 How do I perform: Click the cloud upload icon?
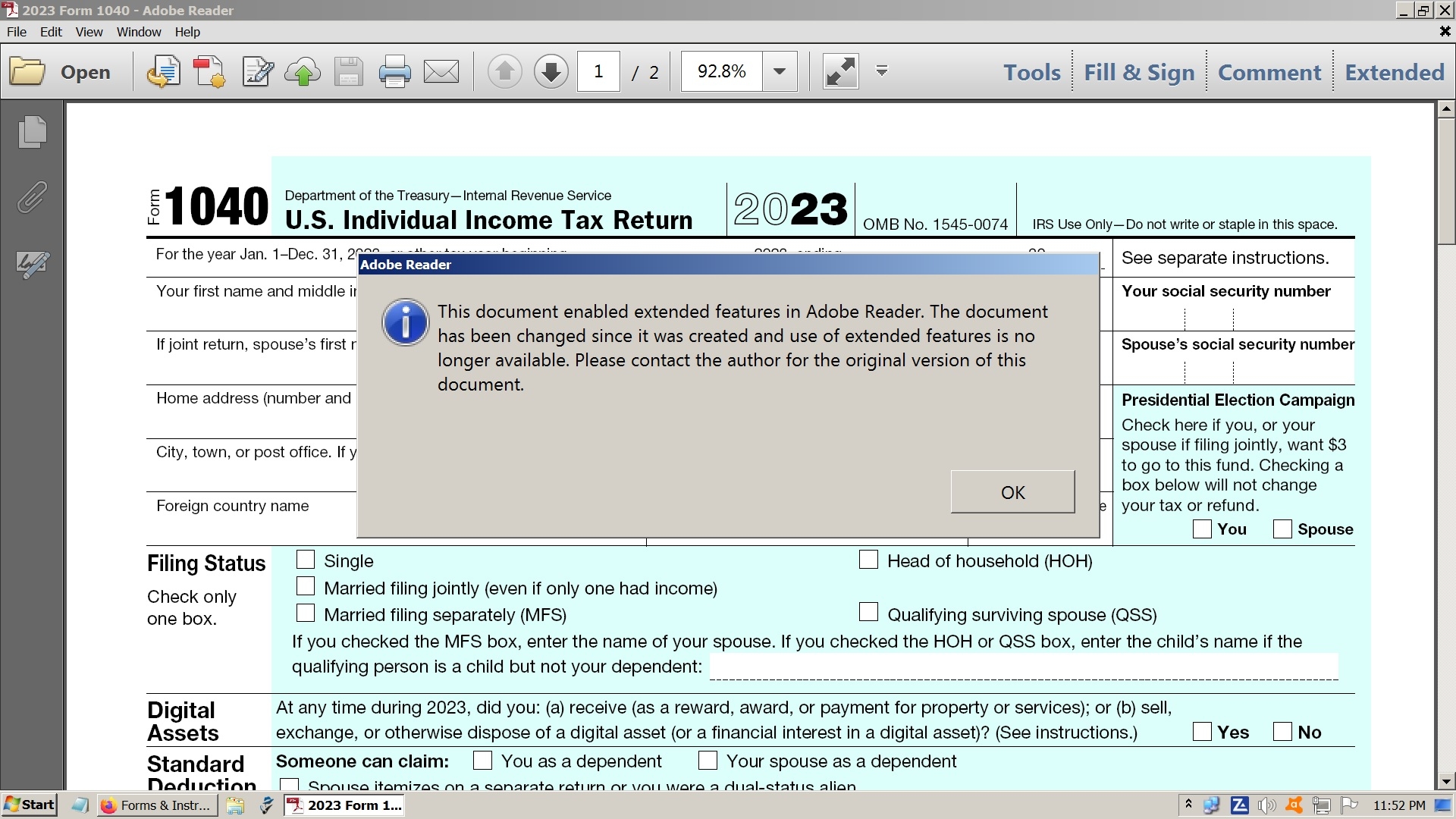(x=303, y=72)
